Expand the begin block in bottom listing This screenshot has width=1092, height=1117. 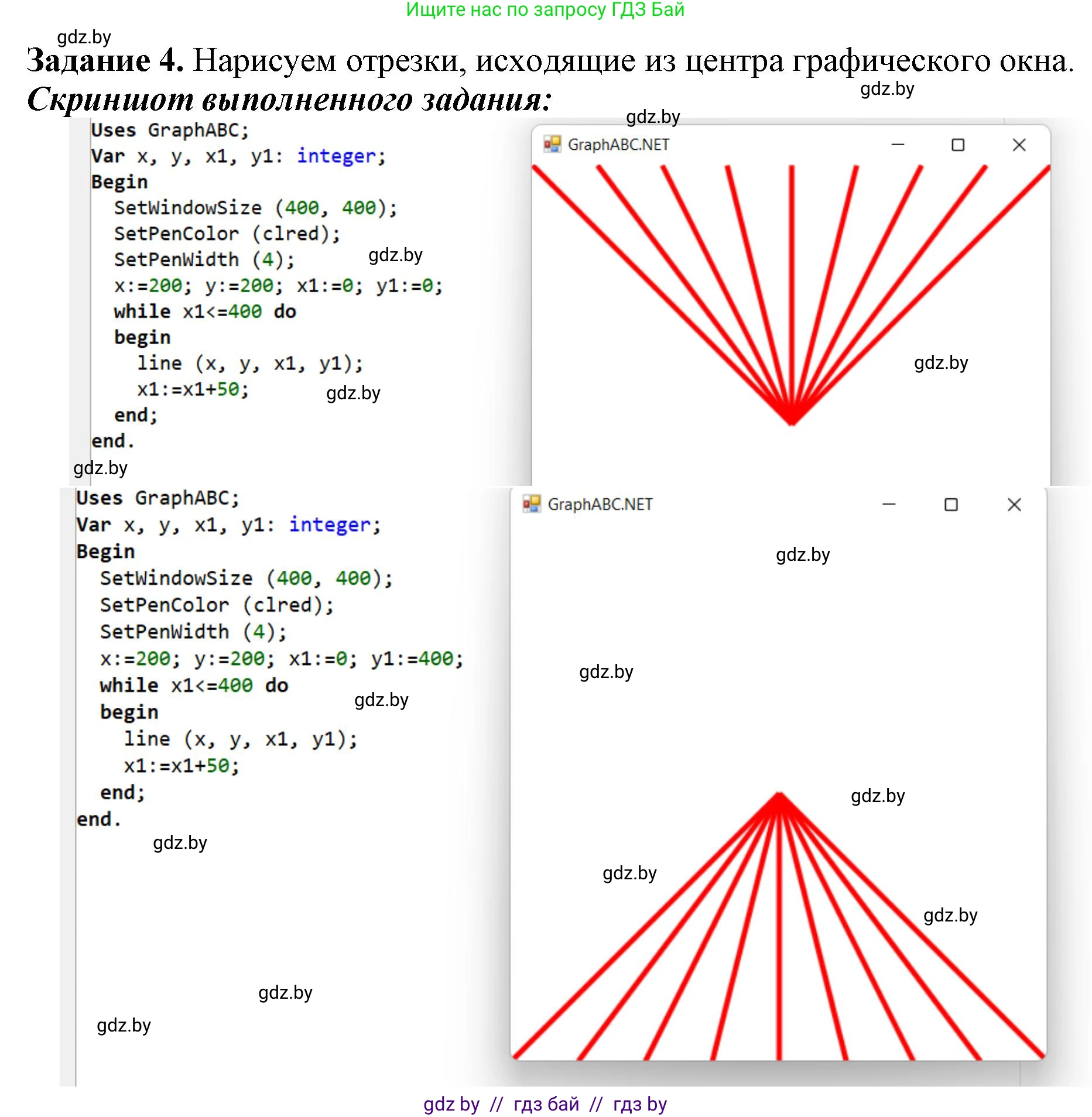click(x=129, y=711)
